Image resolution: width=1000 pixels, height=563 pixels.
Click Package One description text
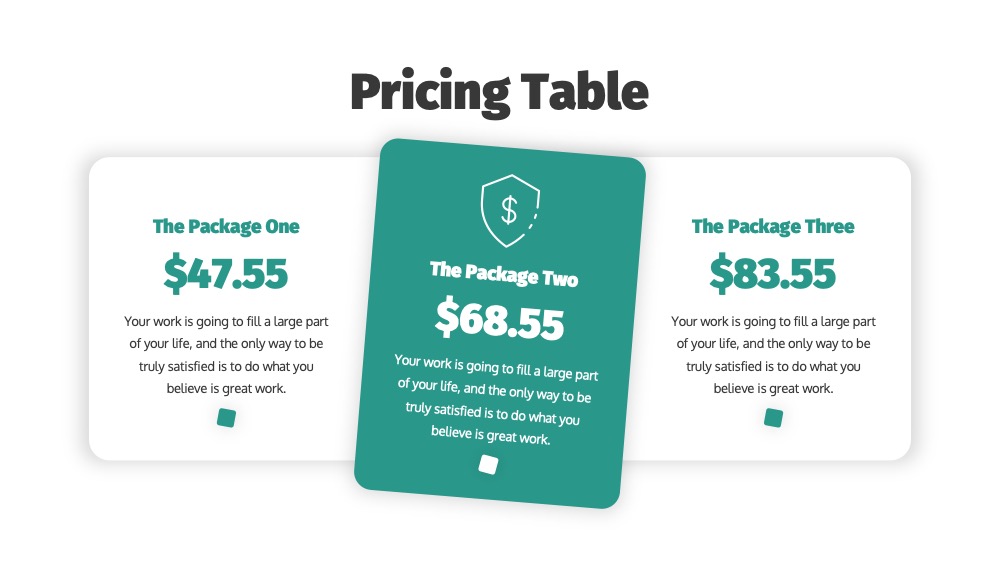[226, 355]
